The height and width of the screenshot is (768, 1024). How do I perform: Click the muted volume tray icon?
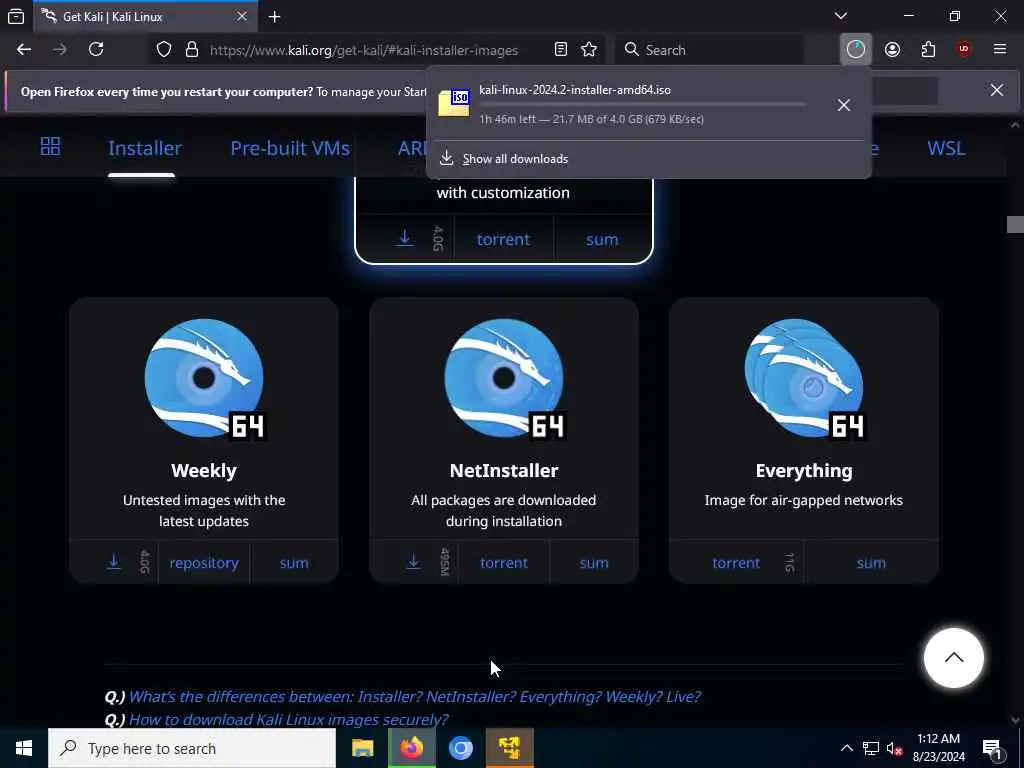coord(894,748)
